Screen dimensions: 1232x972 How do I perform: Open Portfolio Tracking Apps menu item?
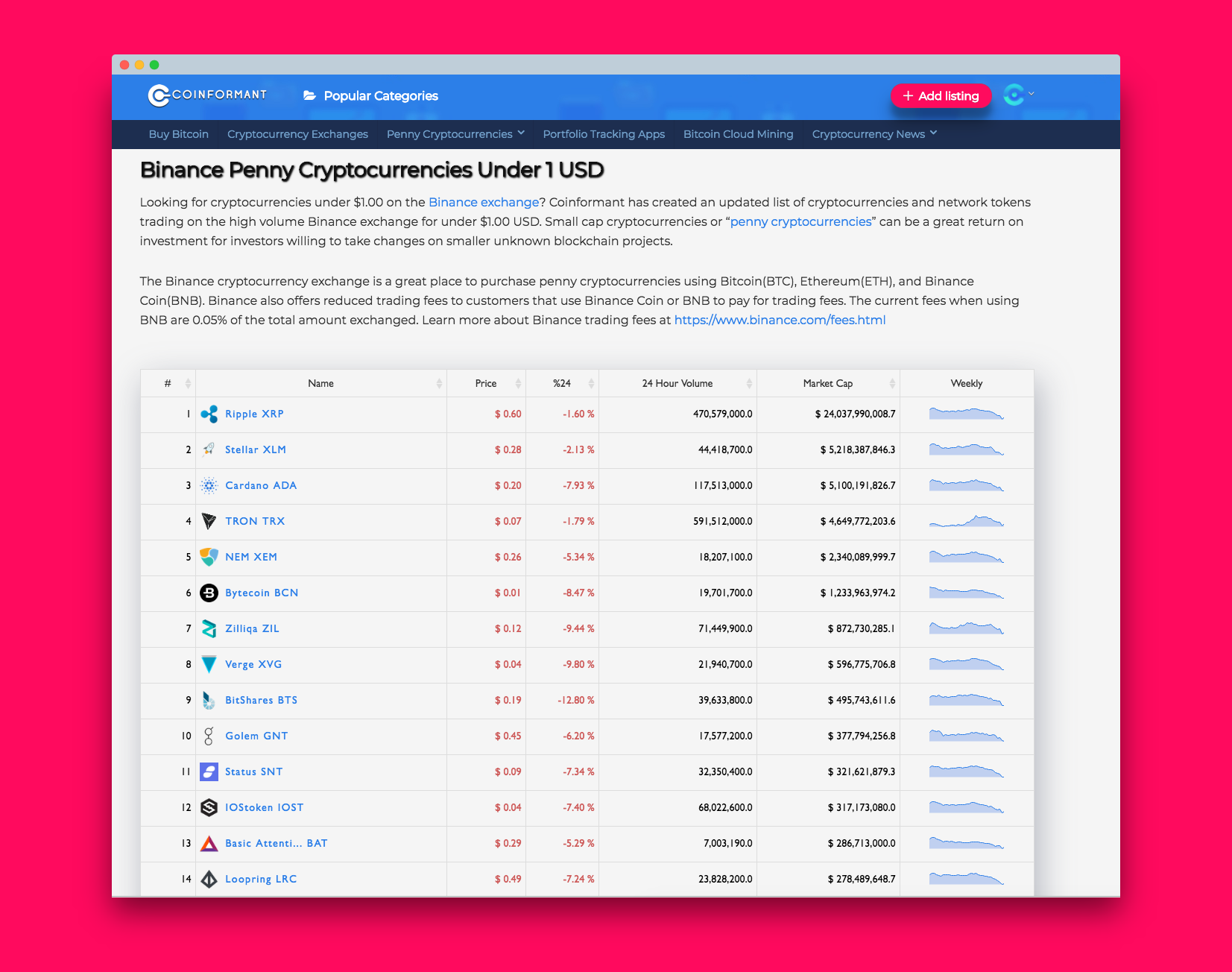(604, 134)
